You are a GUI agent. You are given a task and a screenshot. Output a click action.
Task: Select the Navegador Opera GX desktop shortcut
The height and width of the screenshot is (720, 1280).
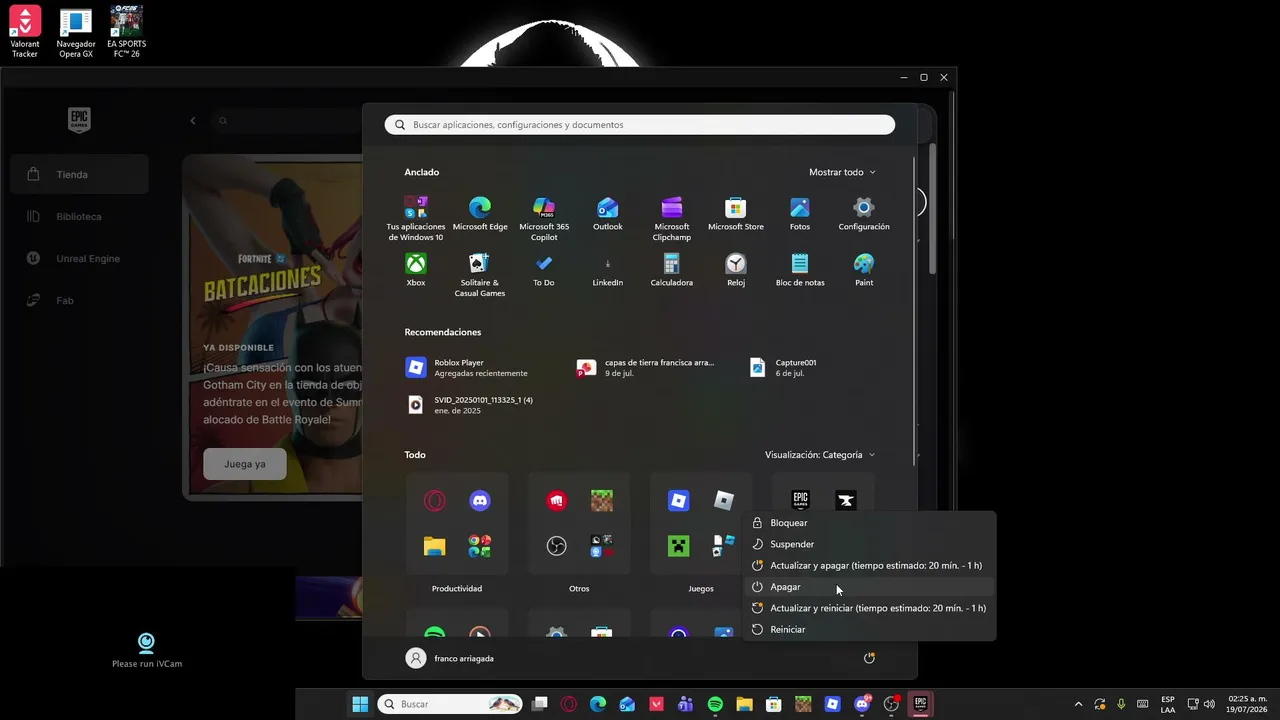point(75,32)
